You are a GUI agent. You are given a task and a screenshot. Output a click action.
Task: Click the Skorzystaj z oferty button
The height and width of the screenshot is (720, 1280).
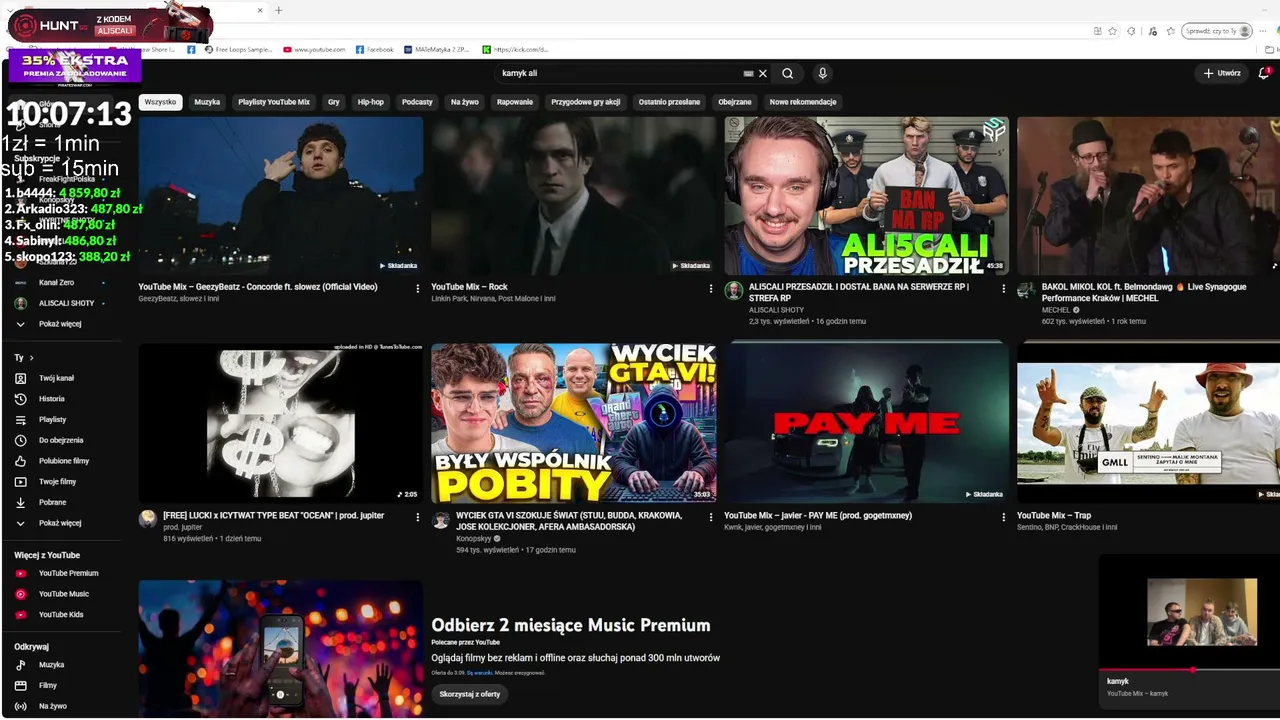tap(470, 694)
